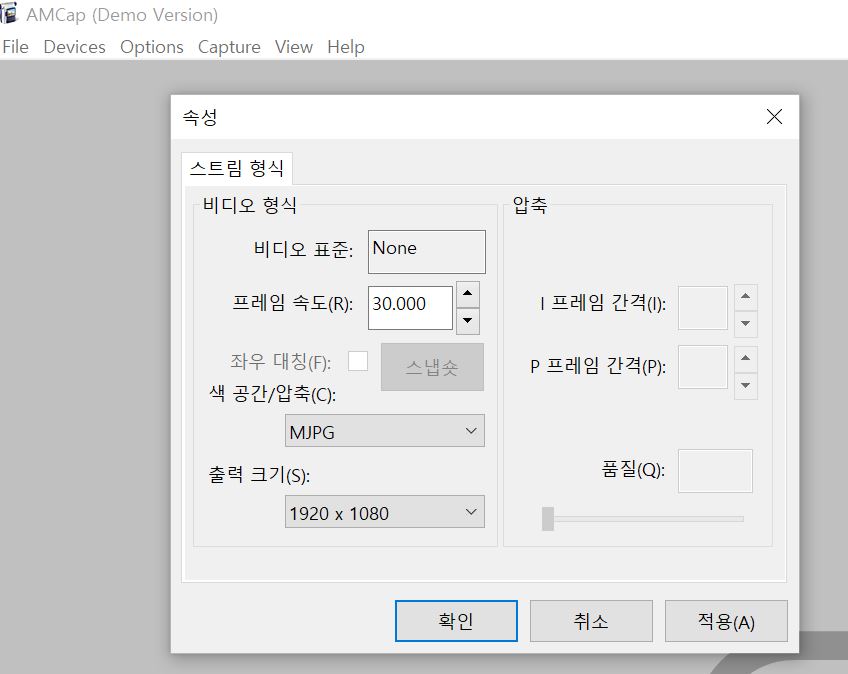Click I 프레임 간격 up arrow

coord(745,297)
